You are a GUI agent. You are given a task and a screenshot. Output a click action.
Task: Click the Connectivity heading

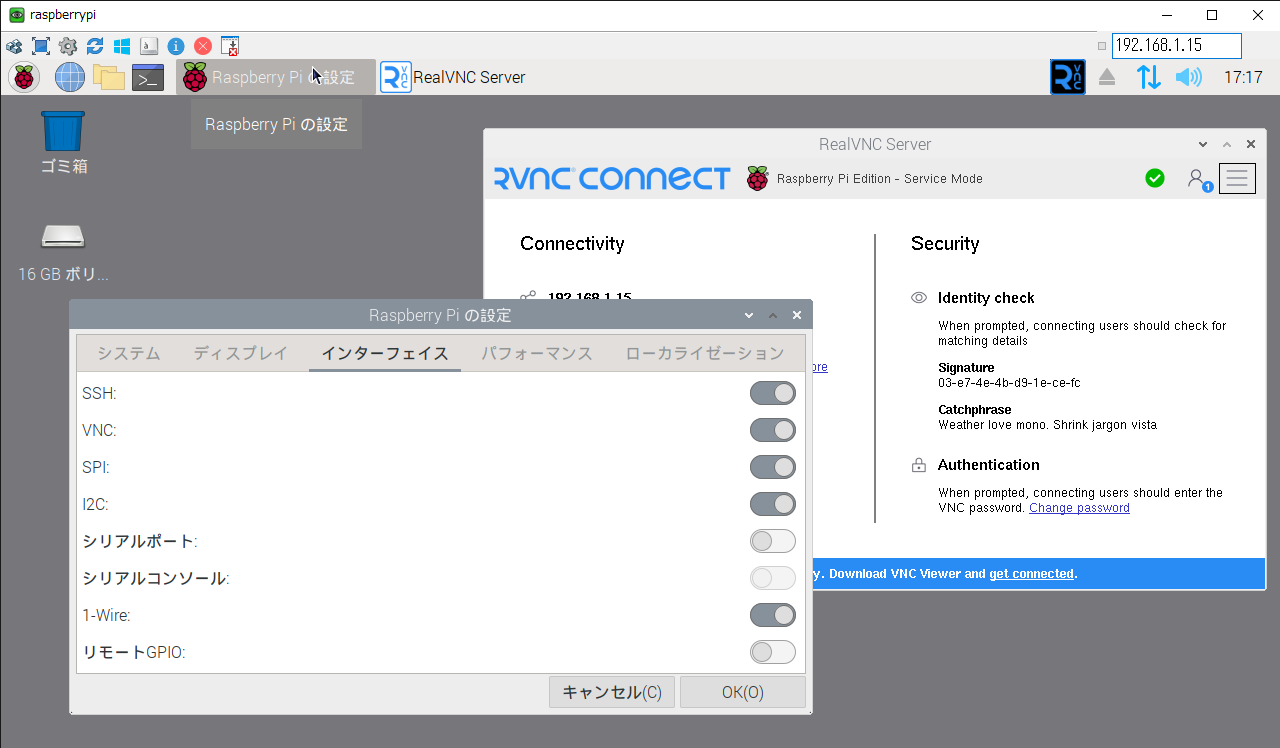572,244
